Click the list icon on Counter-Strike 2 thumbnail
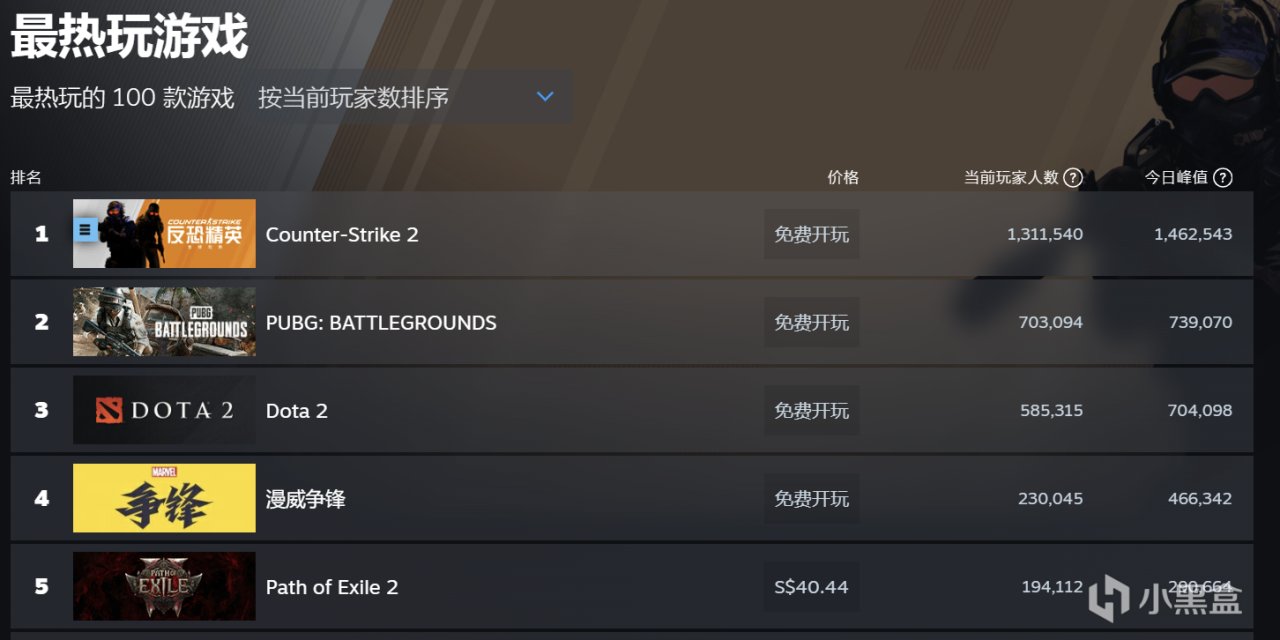1280x640 pixels. click(x=86, y=231)
